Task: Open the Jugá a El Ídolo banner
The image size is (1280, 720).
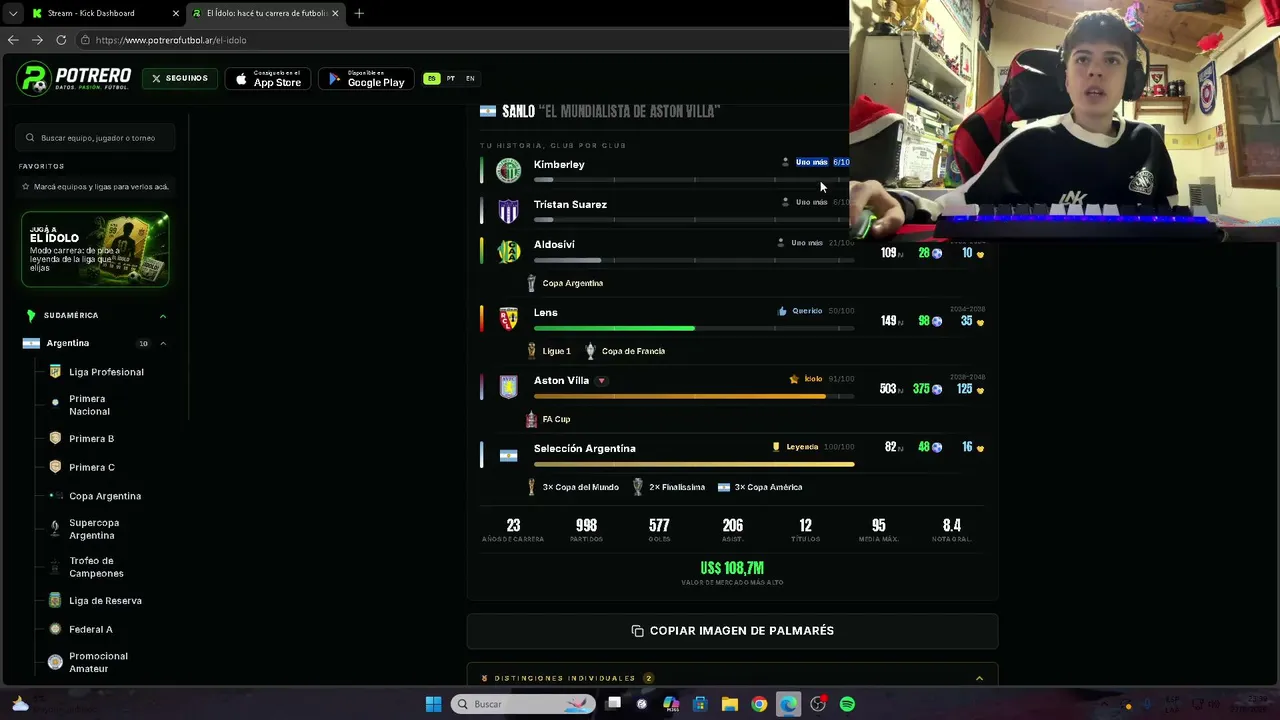Action: coord(95,250)
